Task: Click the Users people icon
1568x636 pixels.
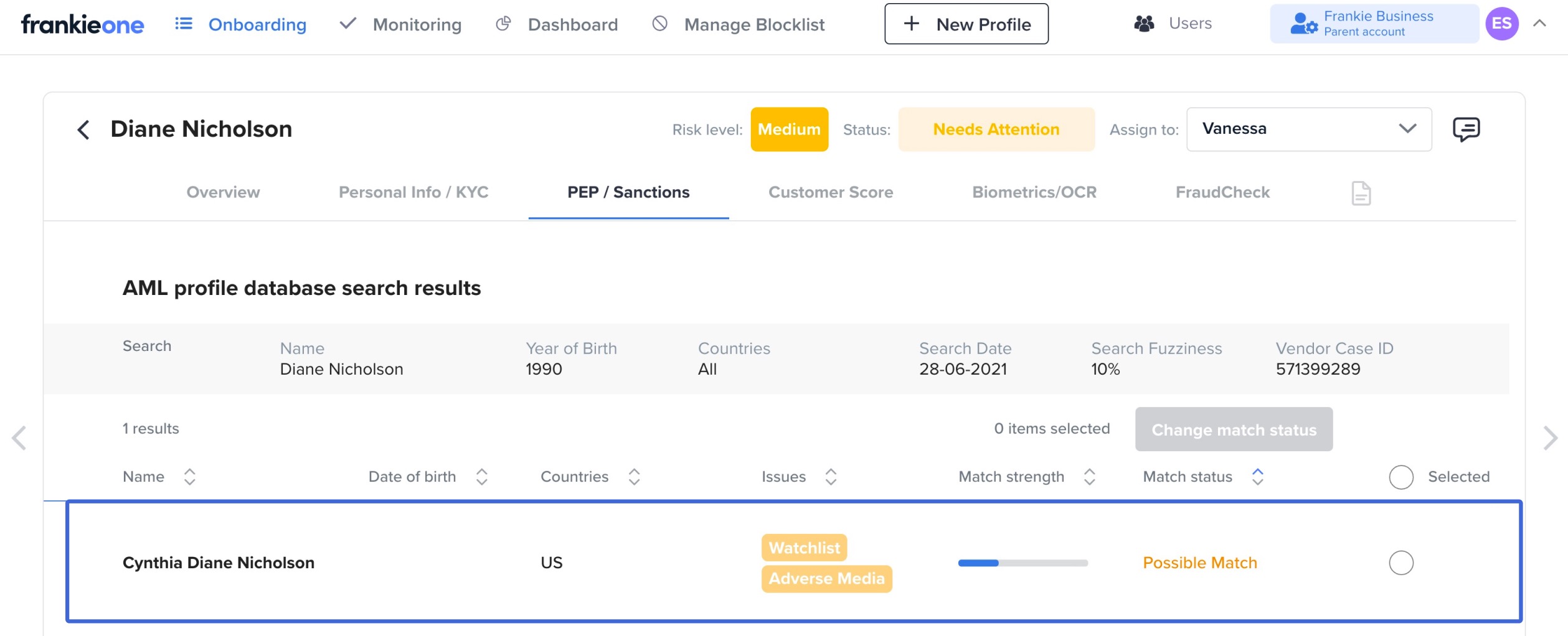Action: (1144, 24)
